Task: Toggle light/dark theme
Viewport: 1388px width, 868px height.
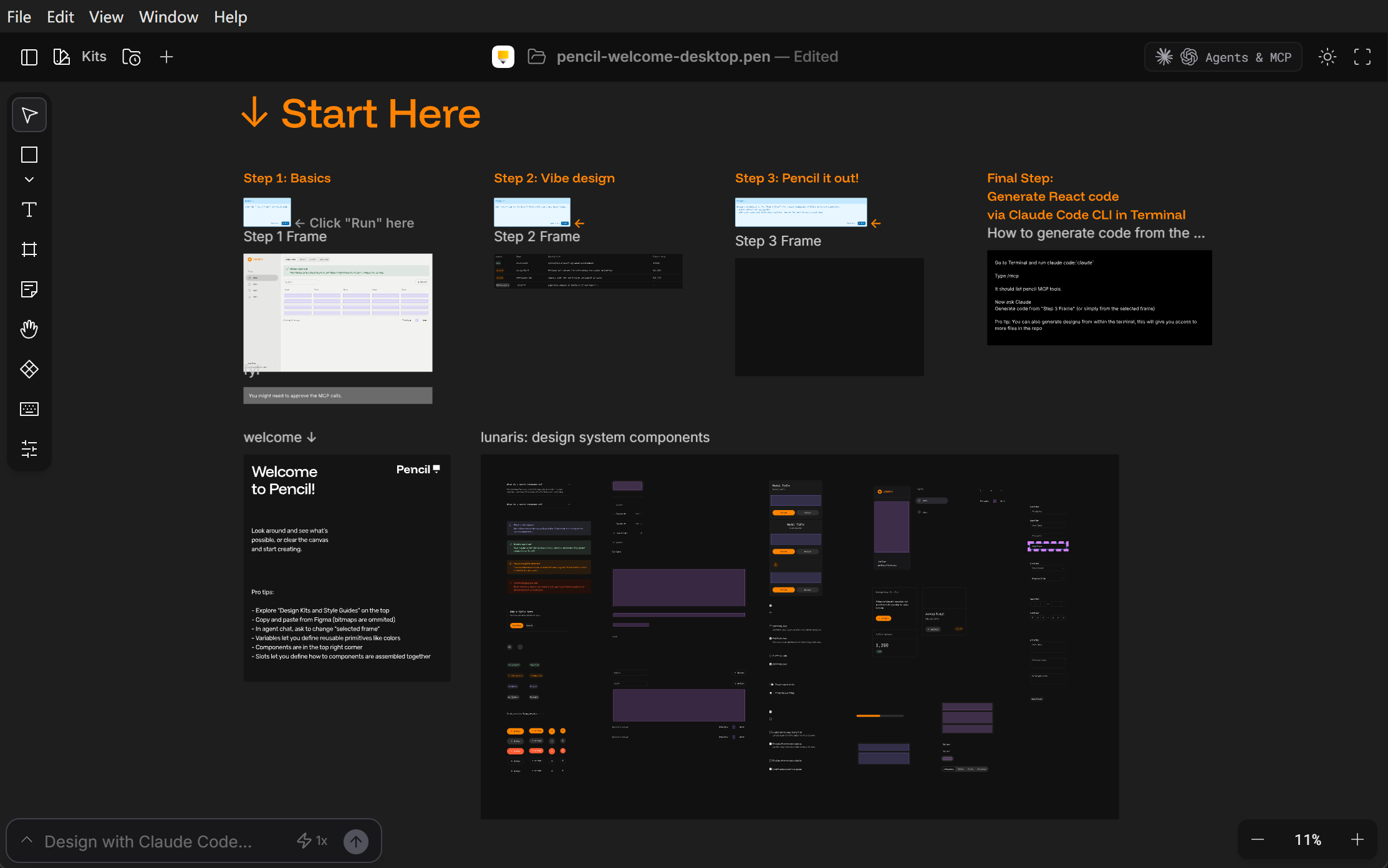Action: (x=1328, y=57)
